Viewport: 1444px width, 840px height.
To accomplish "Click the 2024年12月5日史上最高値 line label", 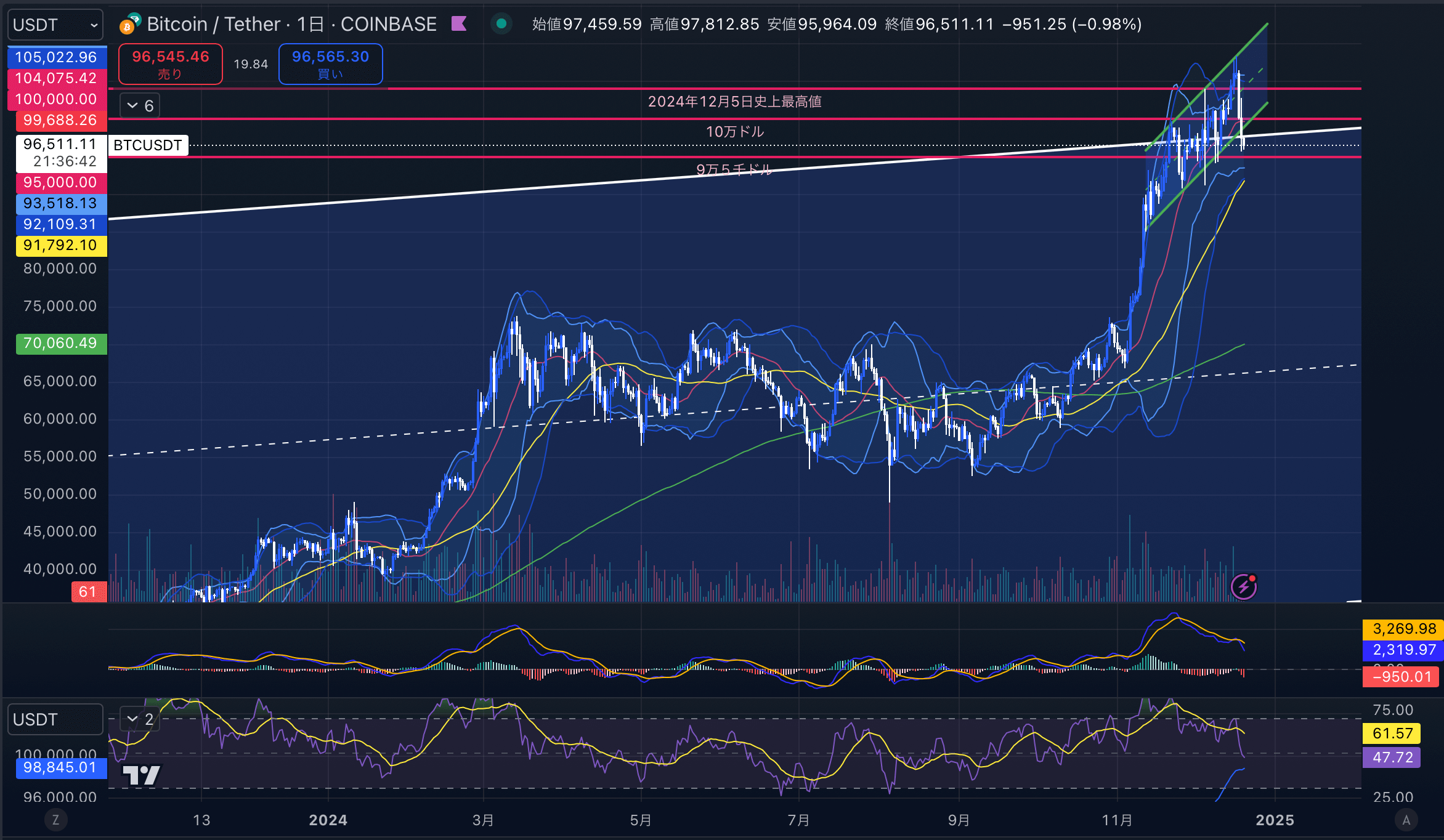I will pos(734,102).
